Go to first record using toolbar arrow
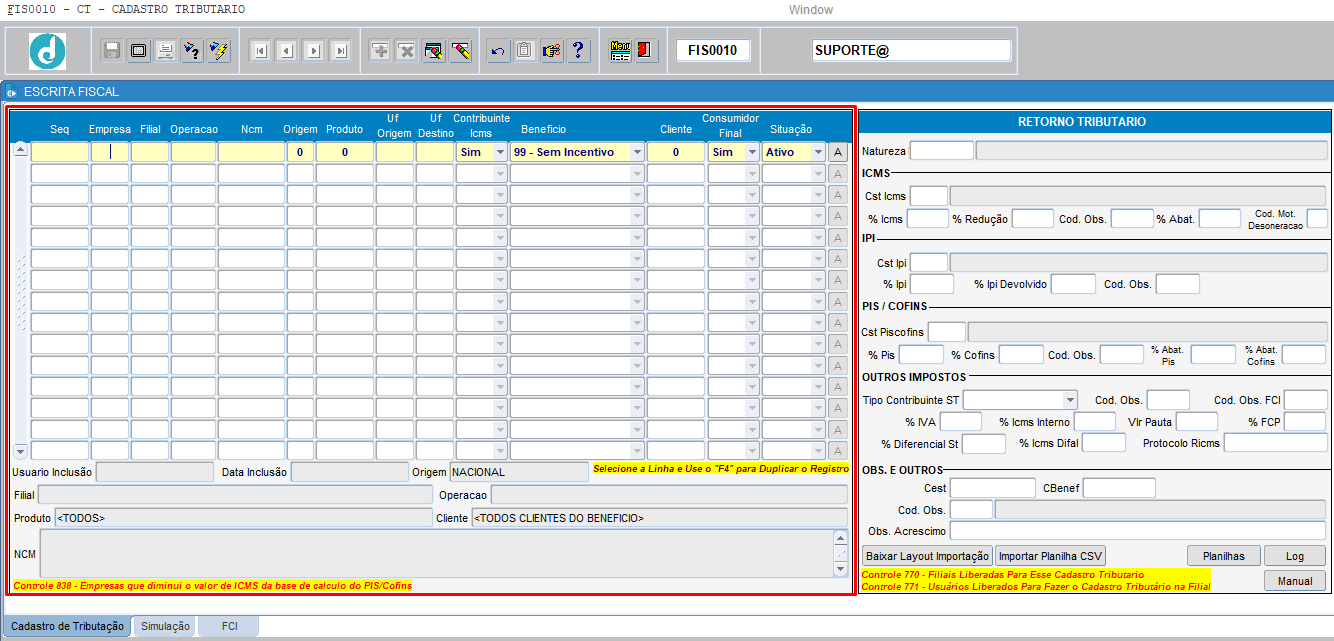 coord(259,51)
